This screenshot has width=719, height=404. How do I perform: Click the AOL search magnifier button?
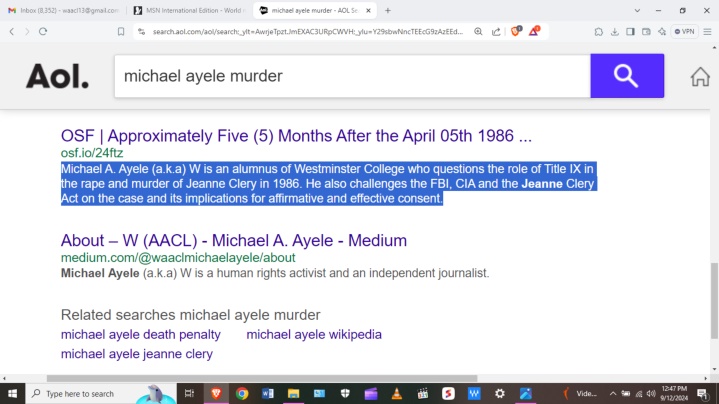[x=627, y=76]
